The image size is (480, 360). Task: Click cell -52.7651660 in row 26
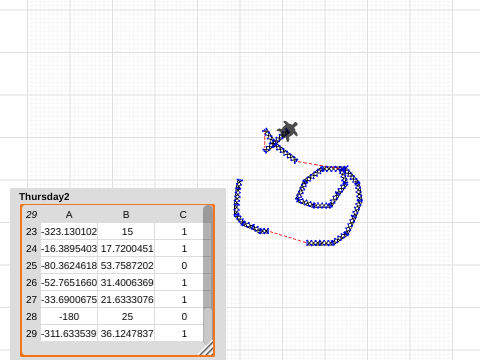click(69, 283)
